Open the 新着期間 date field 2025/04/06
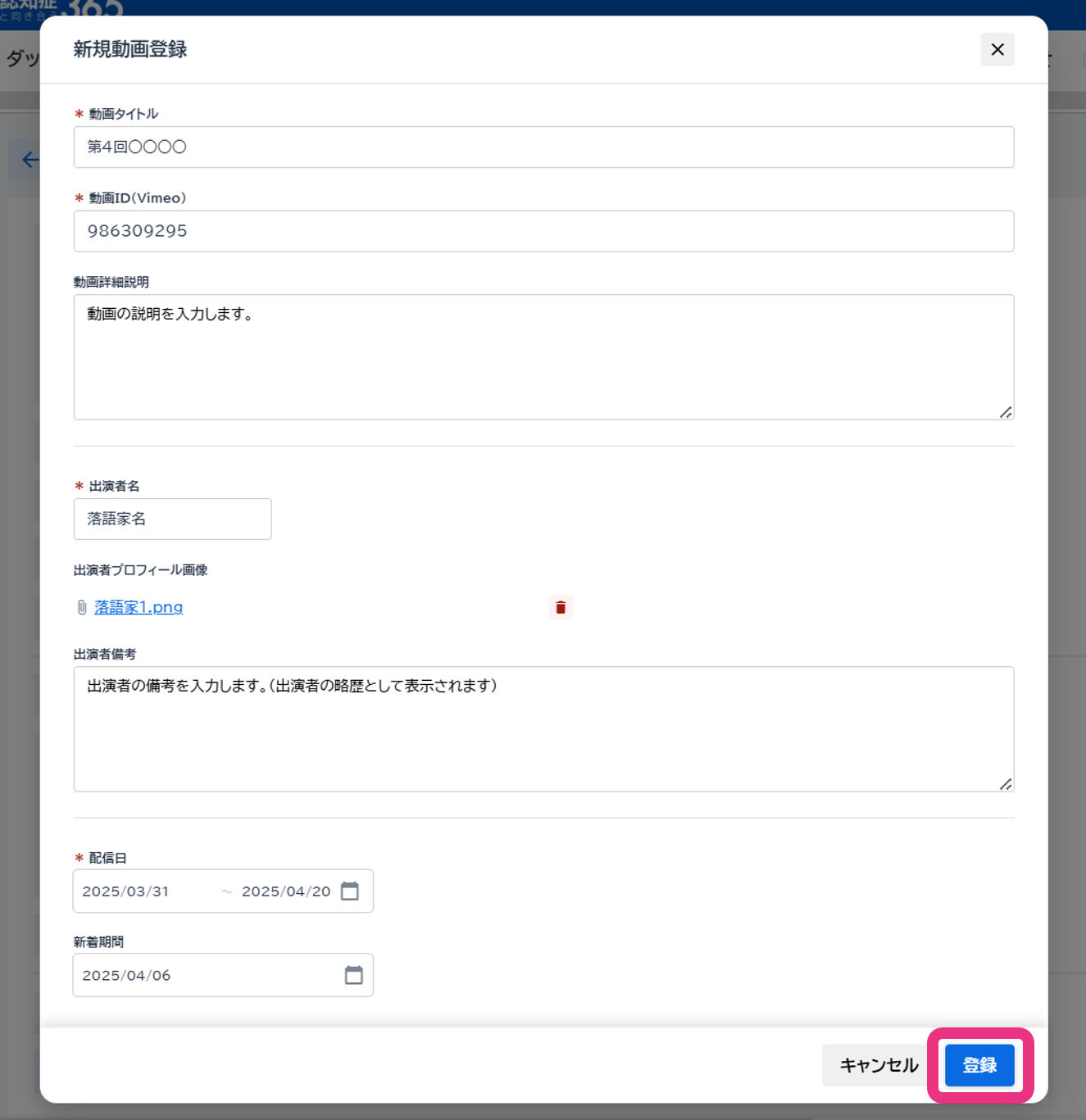 (x=205, y=975)
